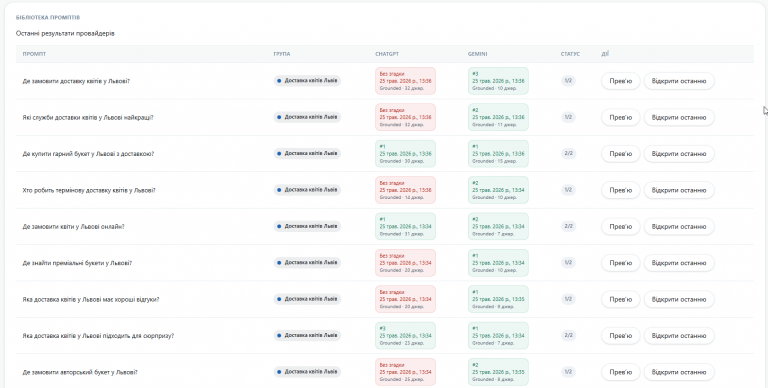Select prompt 'Де знайти преміальні букети у Львові?'
This screenshot has width=768, height=388.
pyautogui.click(x=77, y=263)
